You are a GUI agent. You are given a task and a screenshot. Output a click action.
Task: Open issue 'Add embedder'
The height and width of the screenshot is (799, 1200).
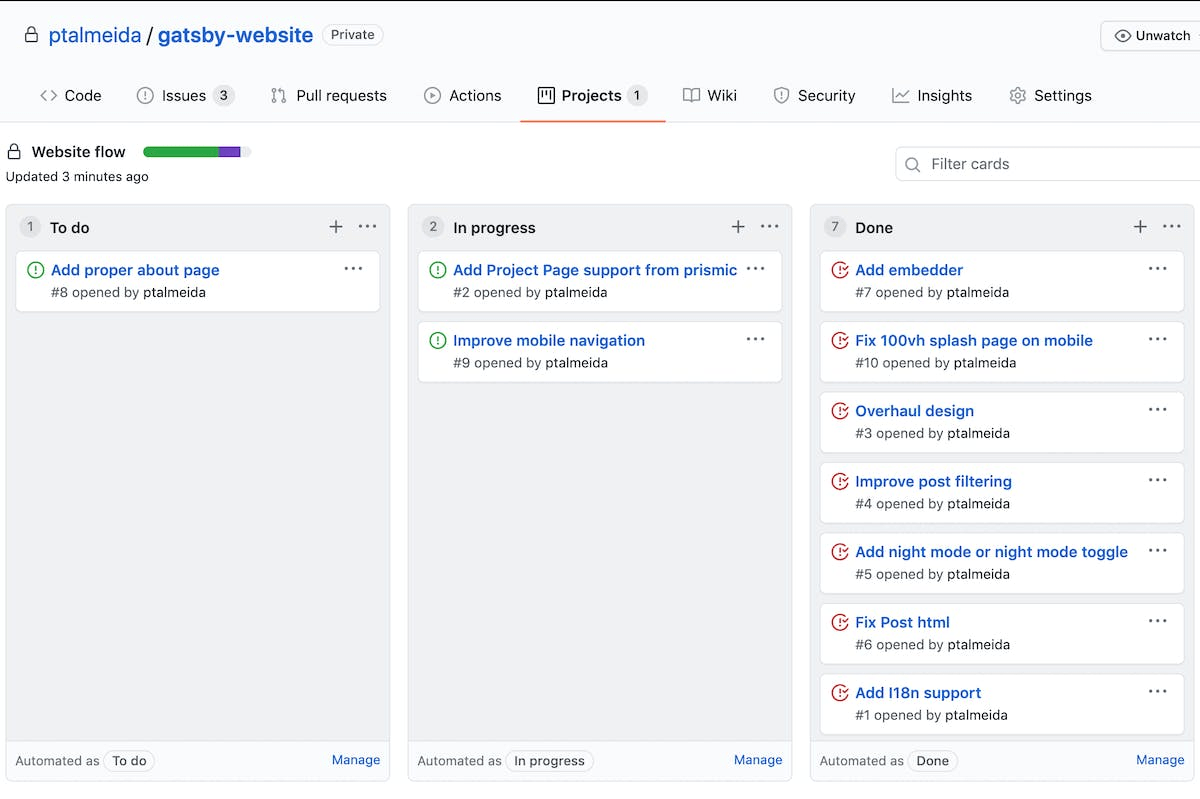[x=909, y=270]
